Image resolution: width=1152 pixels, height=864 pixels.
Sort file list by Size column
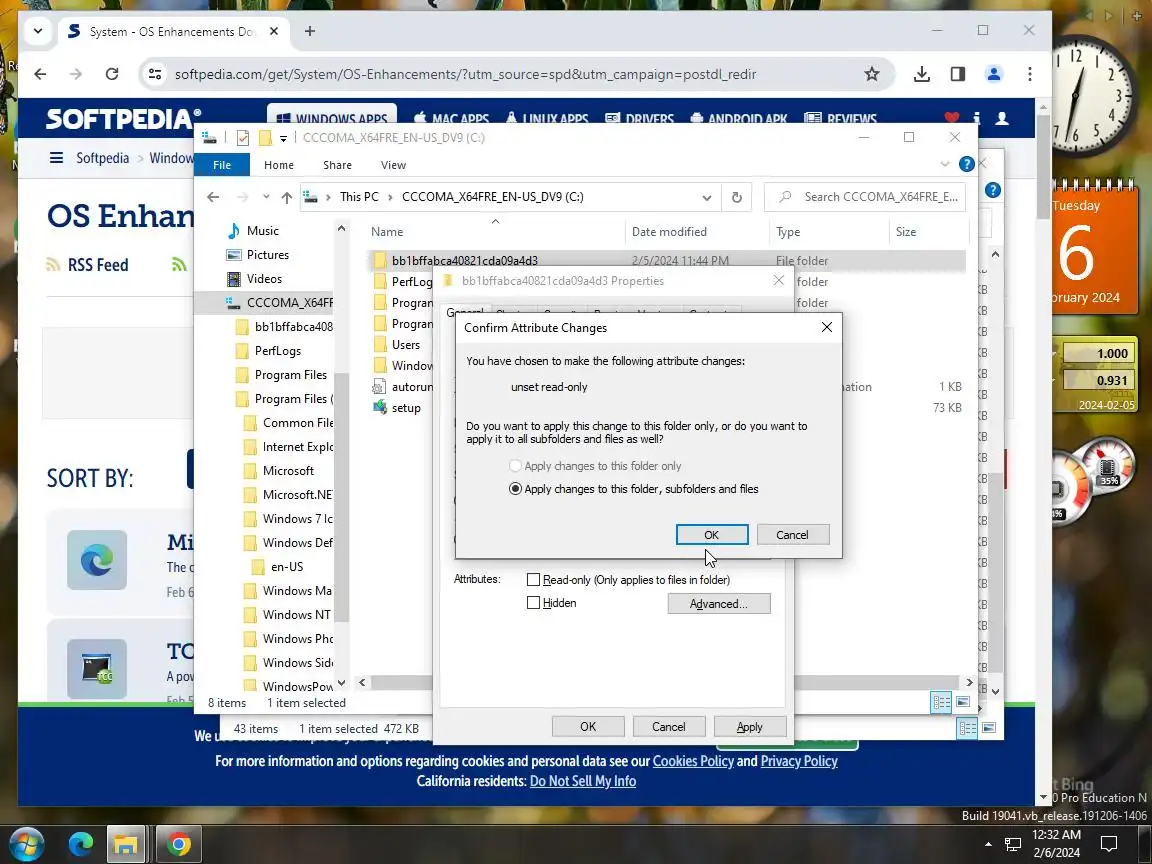pos(905,231)
